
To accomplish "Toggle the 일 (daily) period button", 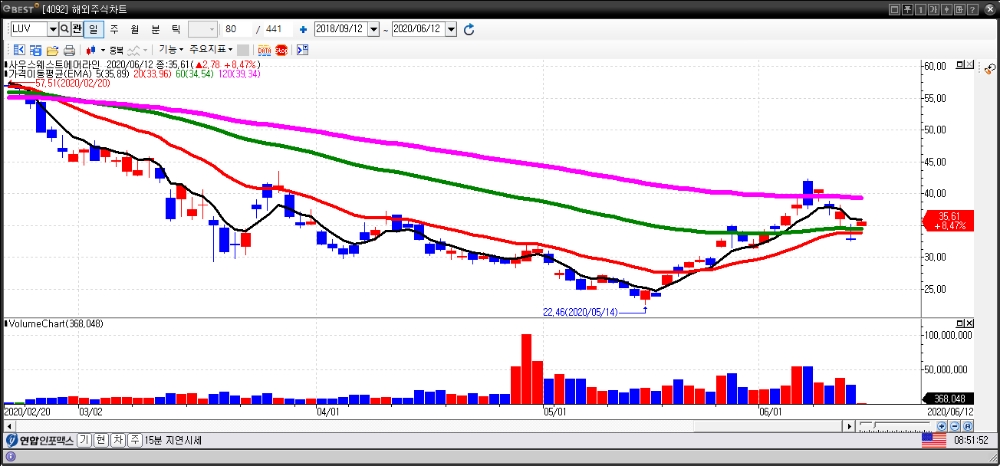I will pos(94,29).
